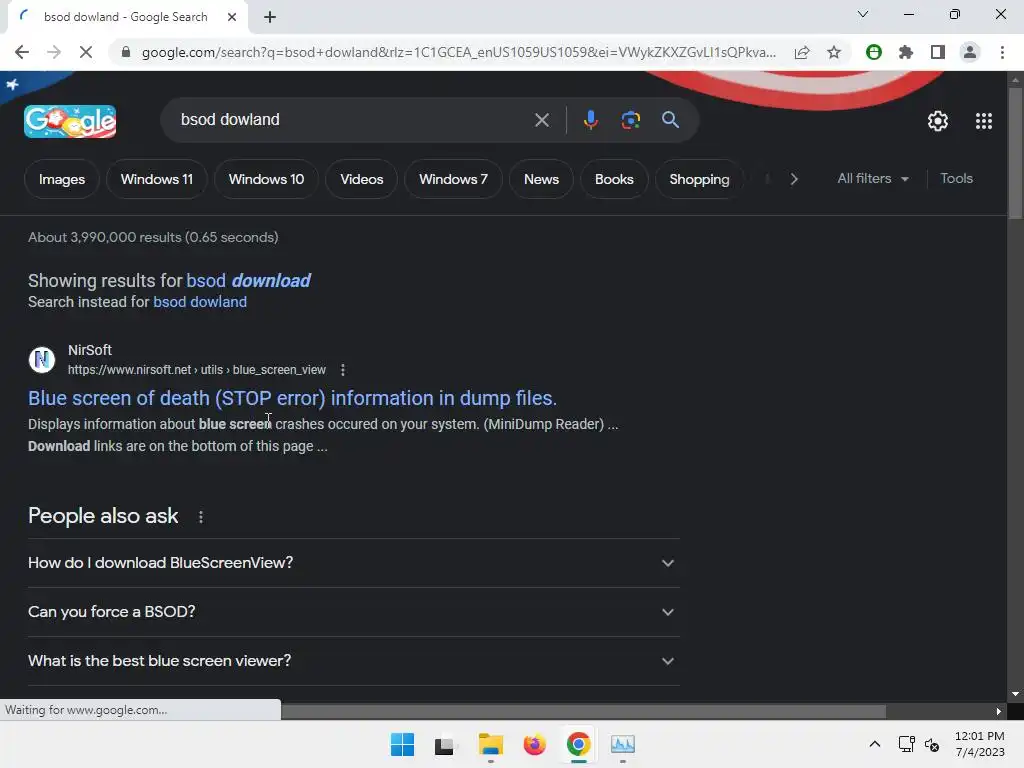The image size is (1024, 768).
Task: Open the Windows Start menu
Action: (x=402, y=744)
